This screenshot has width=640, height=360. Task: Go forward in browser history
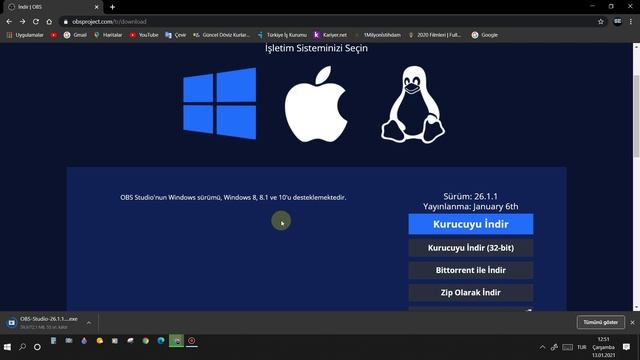(x=22, y=22)
